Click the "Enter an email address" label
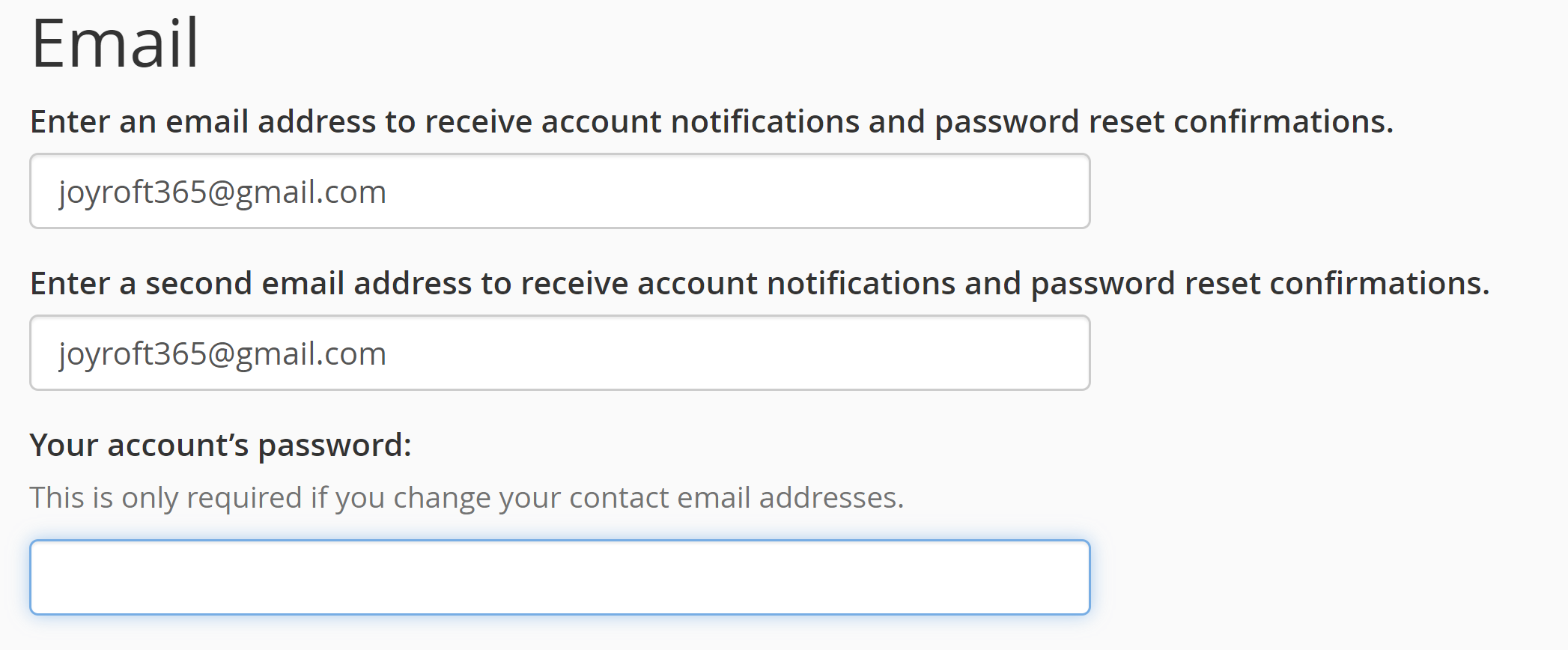 coord(711,121)
